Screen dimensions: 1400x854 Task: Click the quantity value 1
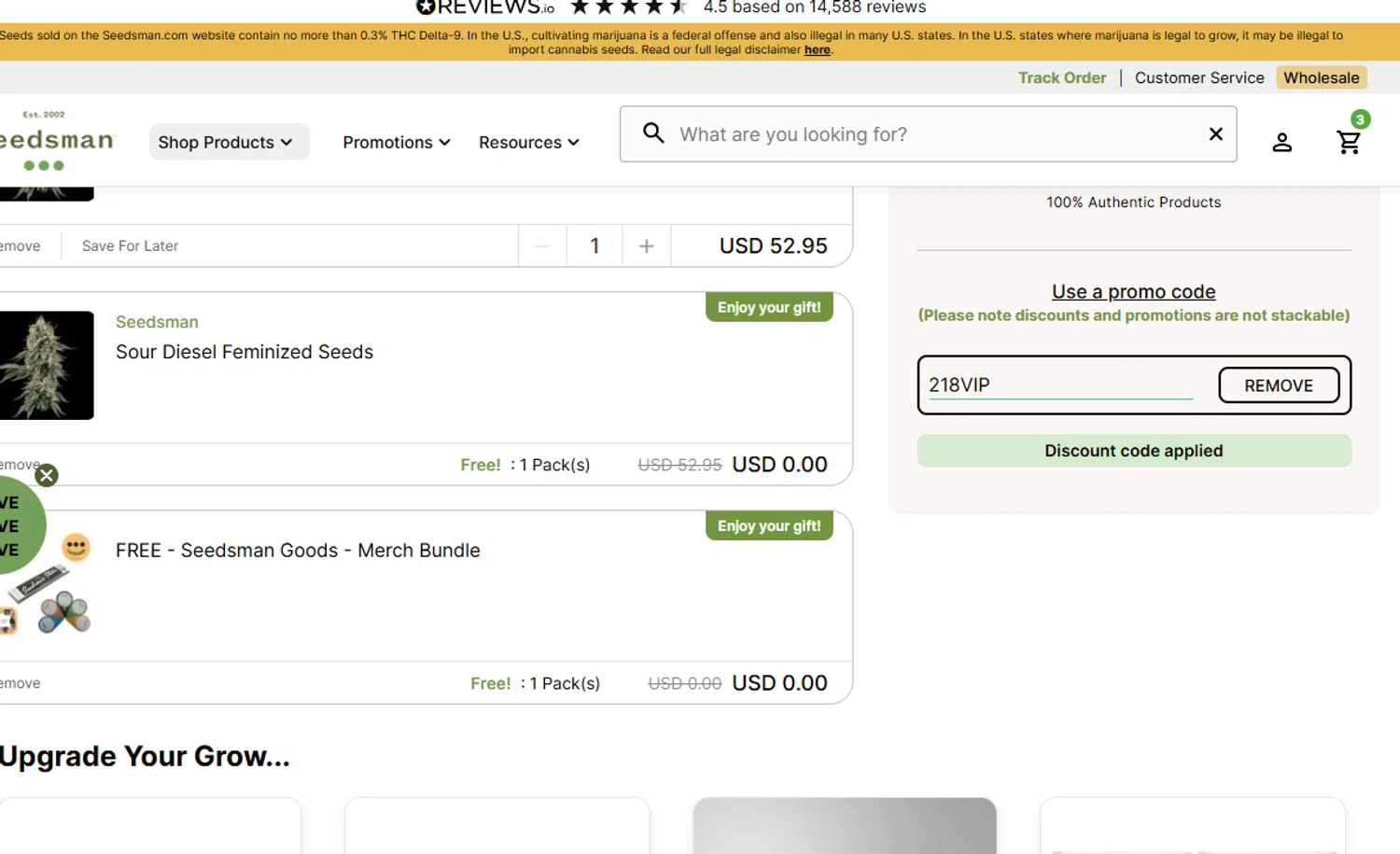[x=595, y=246]
